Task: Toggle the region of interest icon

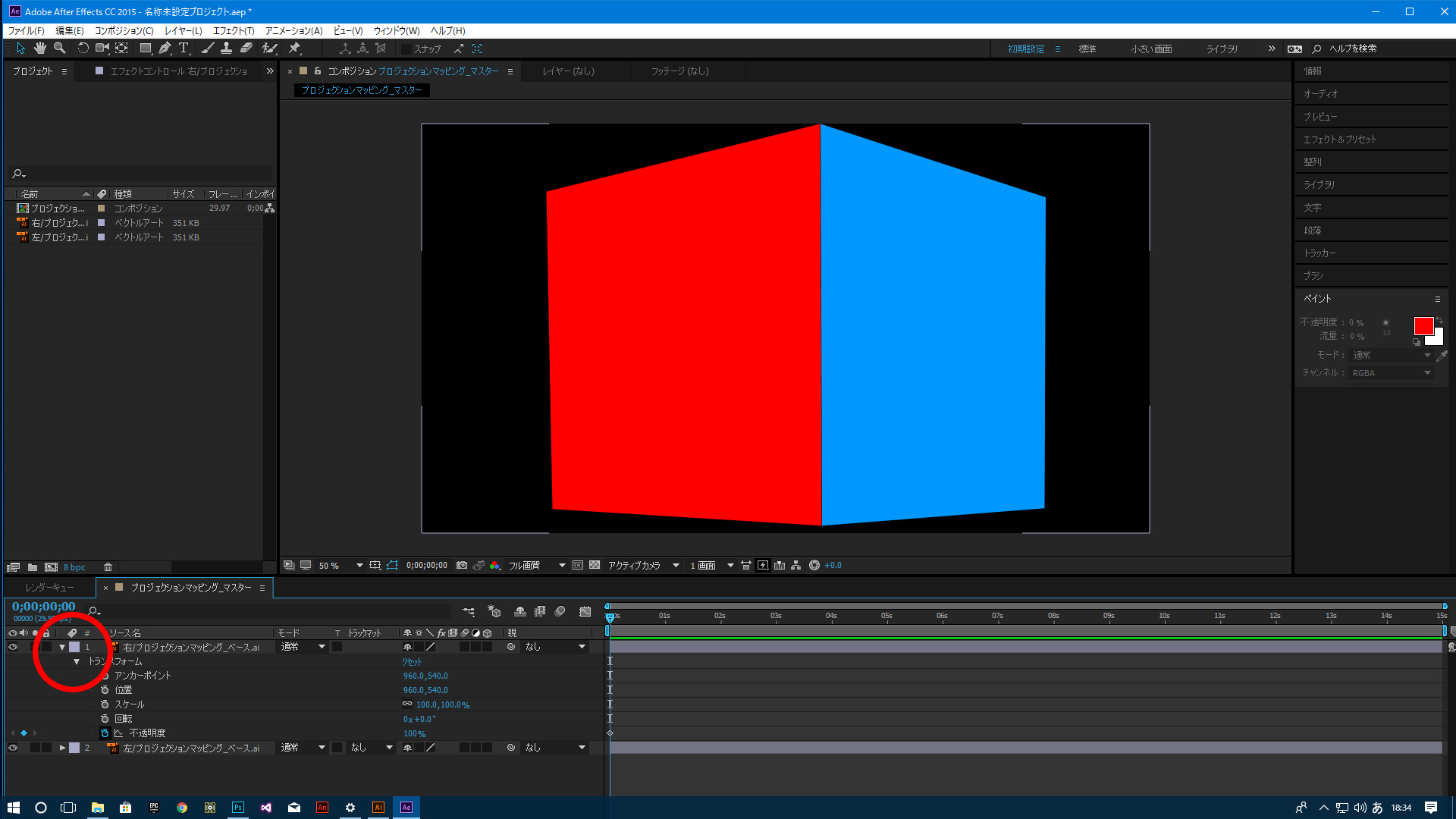Action: 578,565
